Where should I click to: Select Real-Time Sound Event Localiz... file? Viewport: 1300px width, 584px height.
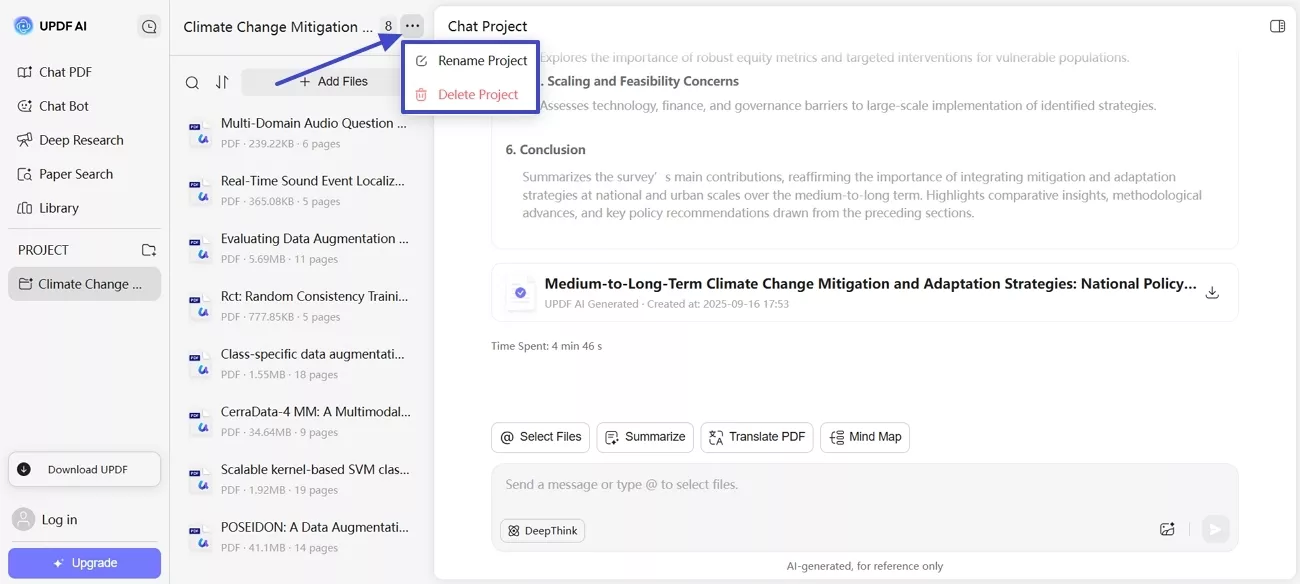[300, 191]
